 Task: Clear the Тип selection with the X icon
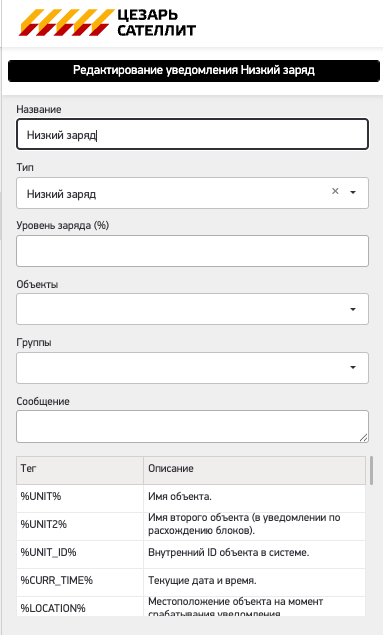coord(335,191)
